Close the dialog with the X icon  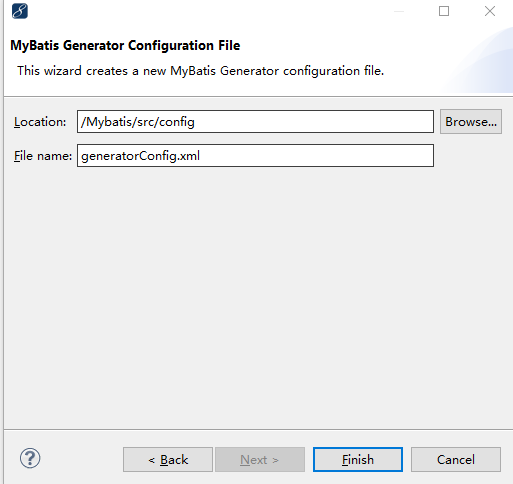click(490, 11)
